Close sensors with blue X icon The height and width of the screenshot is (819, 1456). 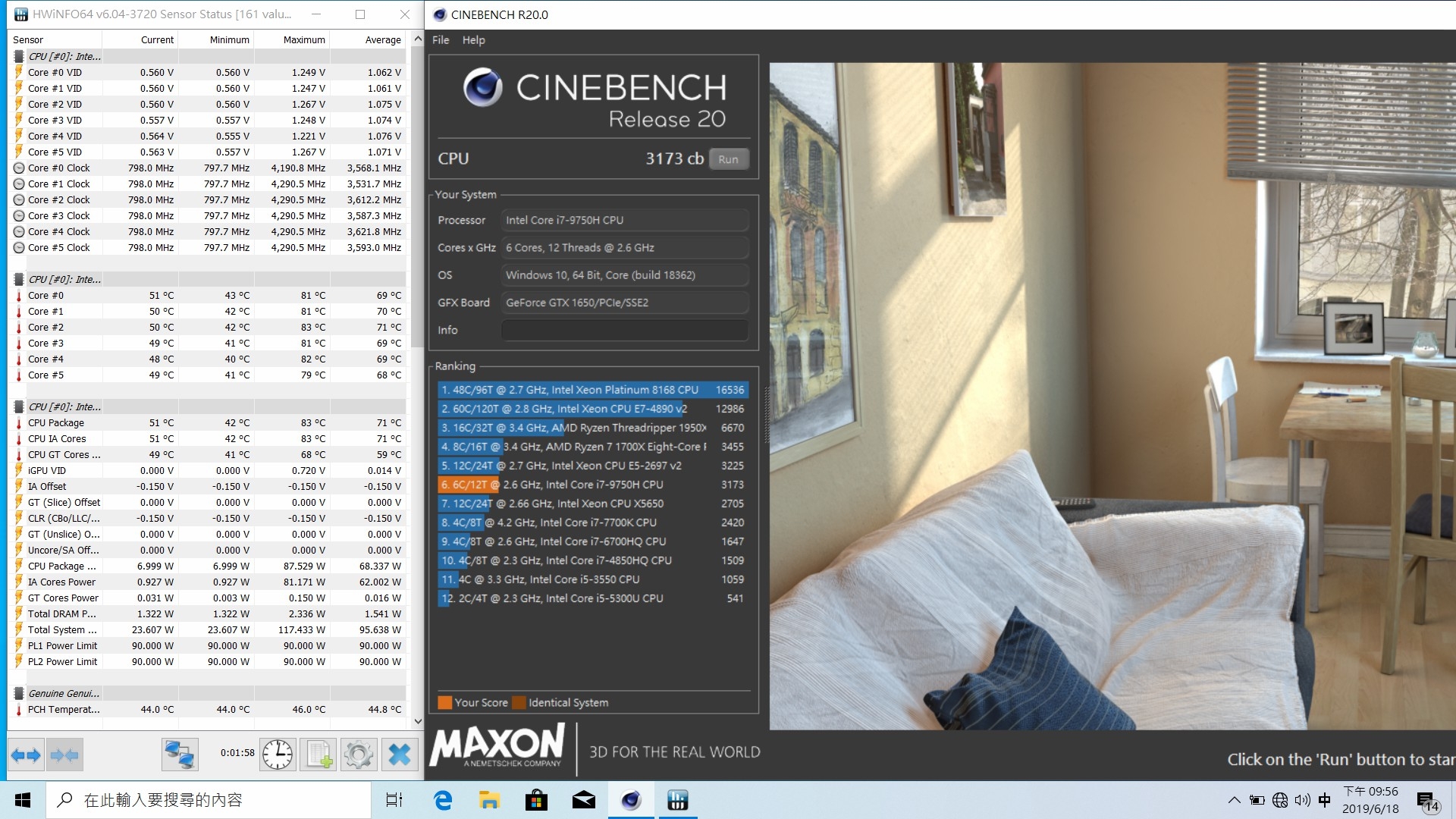click(x=399, y=755)
